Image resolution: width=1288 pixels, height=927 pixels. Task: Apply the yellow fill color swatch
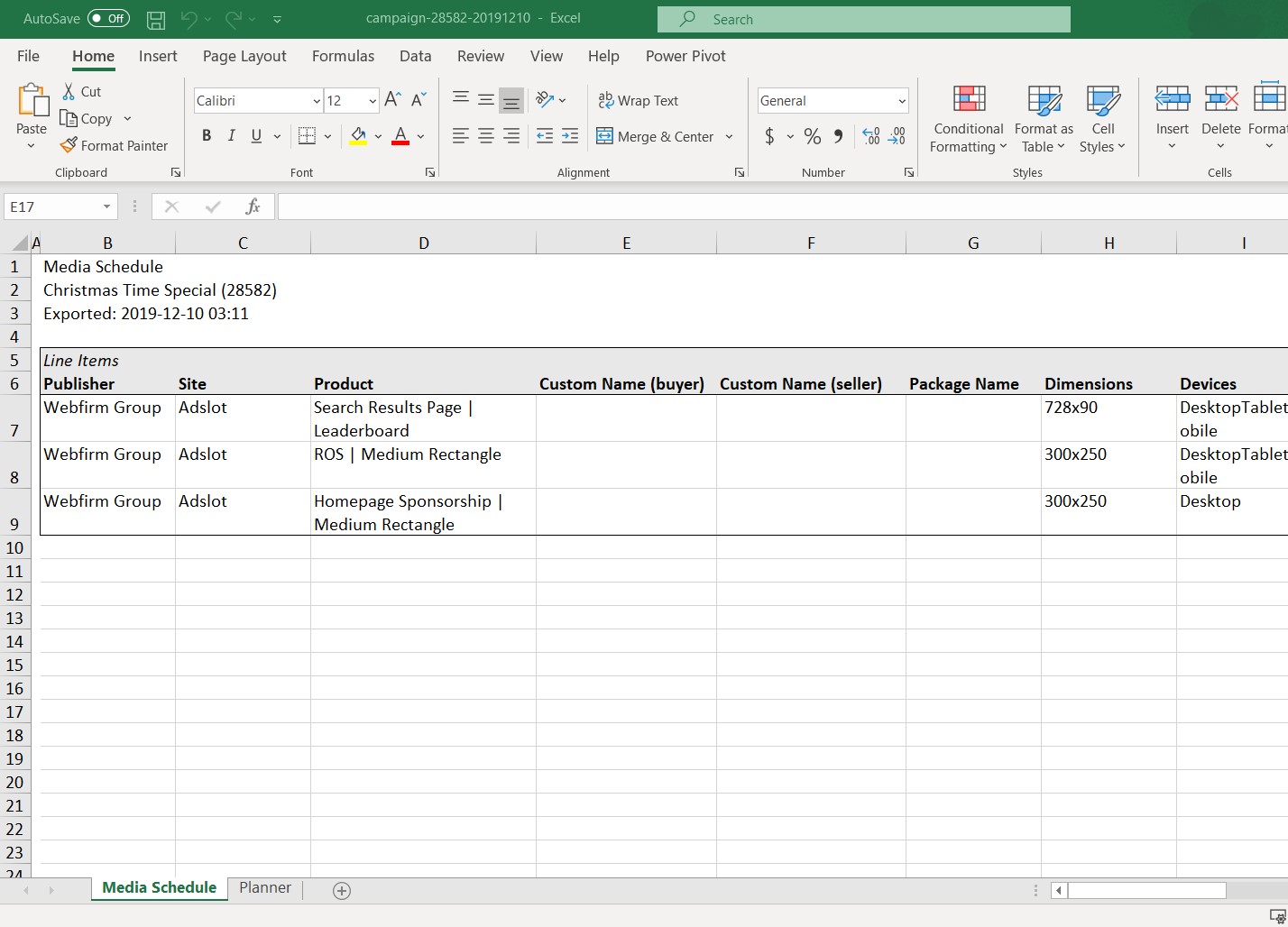point(358,136)
